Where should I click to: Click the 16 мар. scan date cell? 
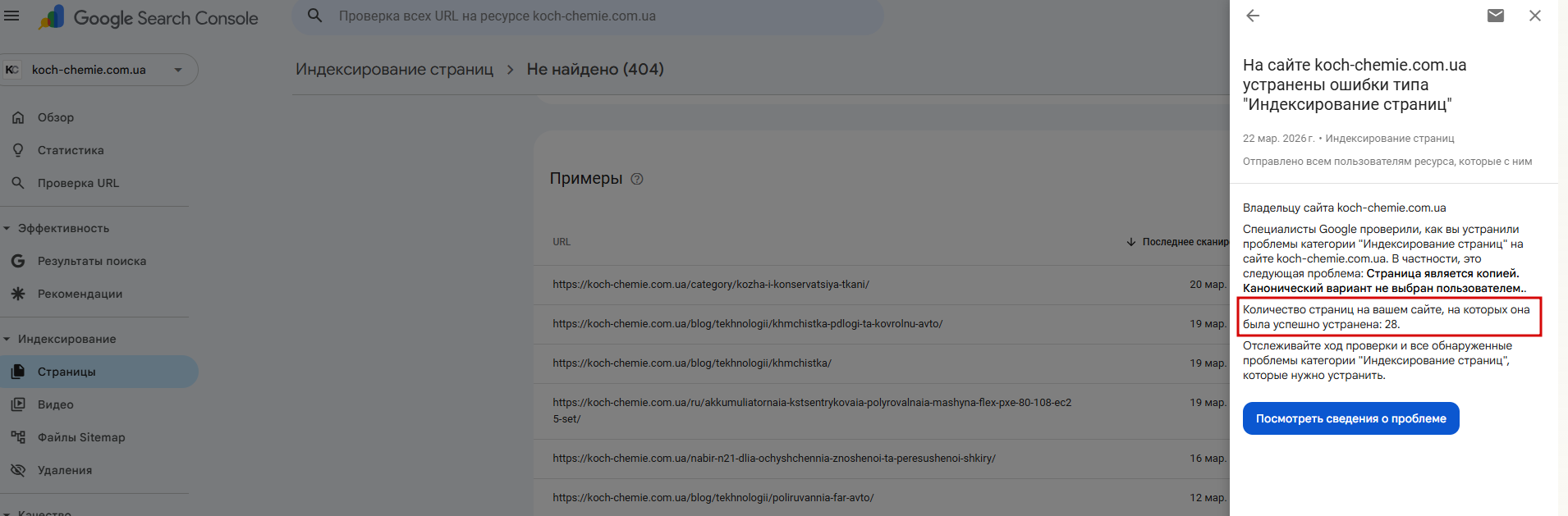(1208, 459)
